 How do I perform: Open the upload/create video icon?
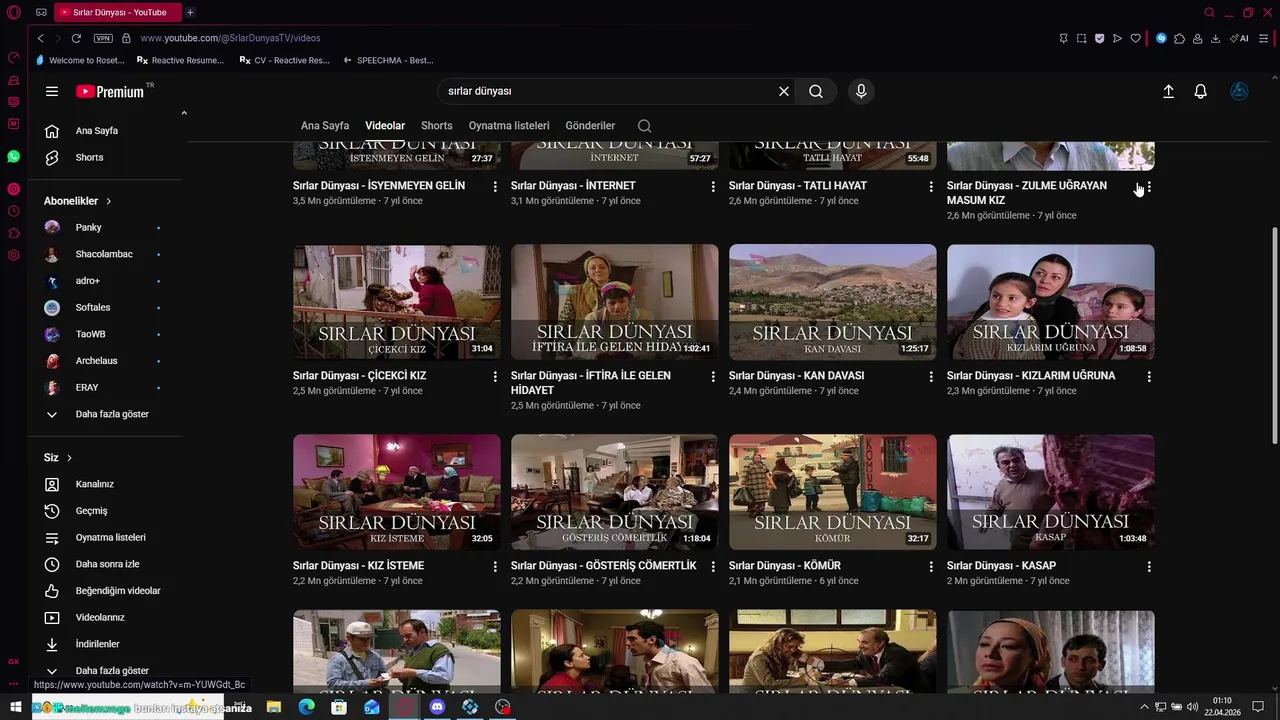point(1168,91)
